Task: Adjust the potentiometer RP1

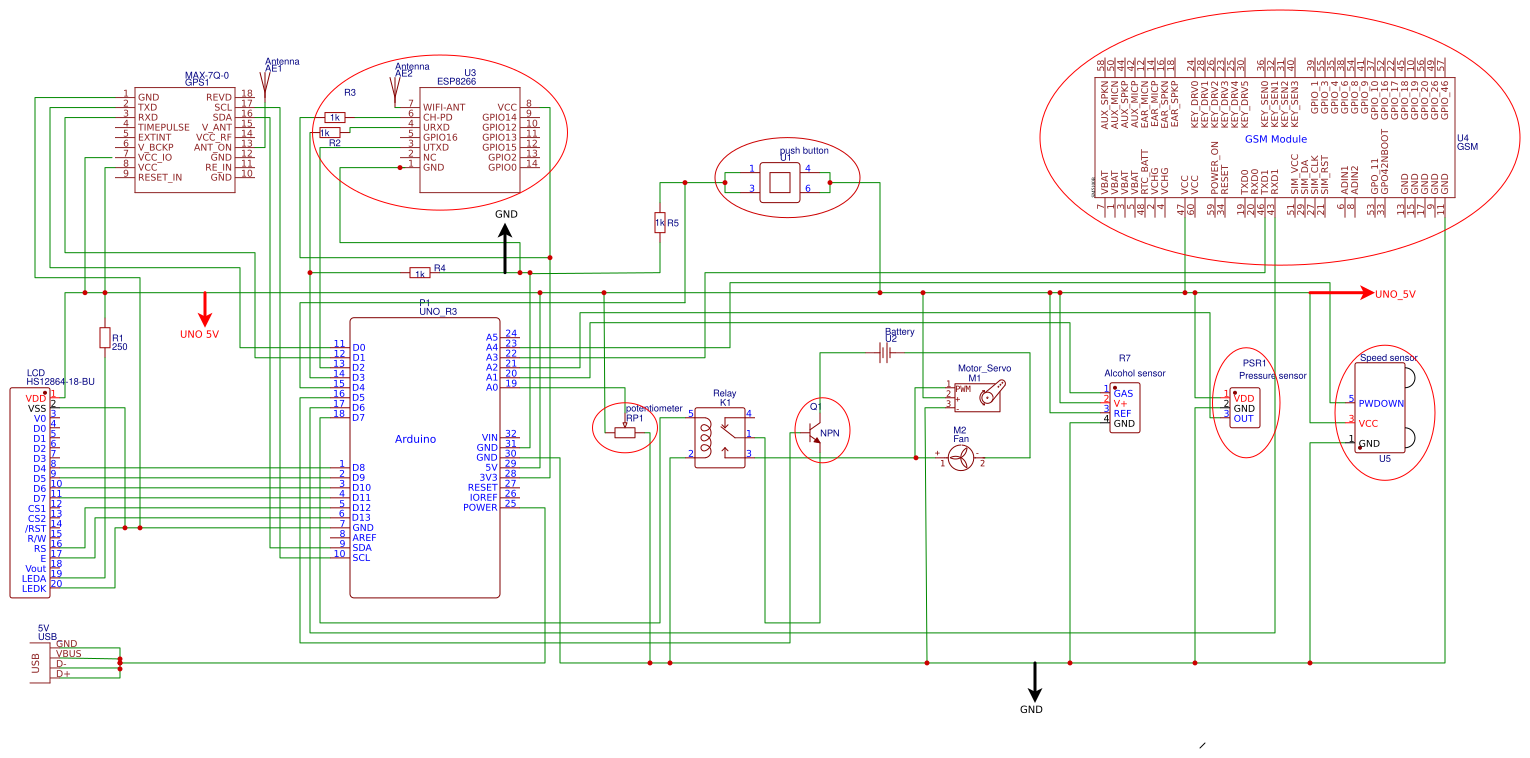Action: 627,432
